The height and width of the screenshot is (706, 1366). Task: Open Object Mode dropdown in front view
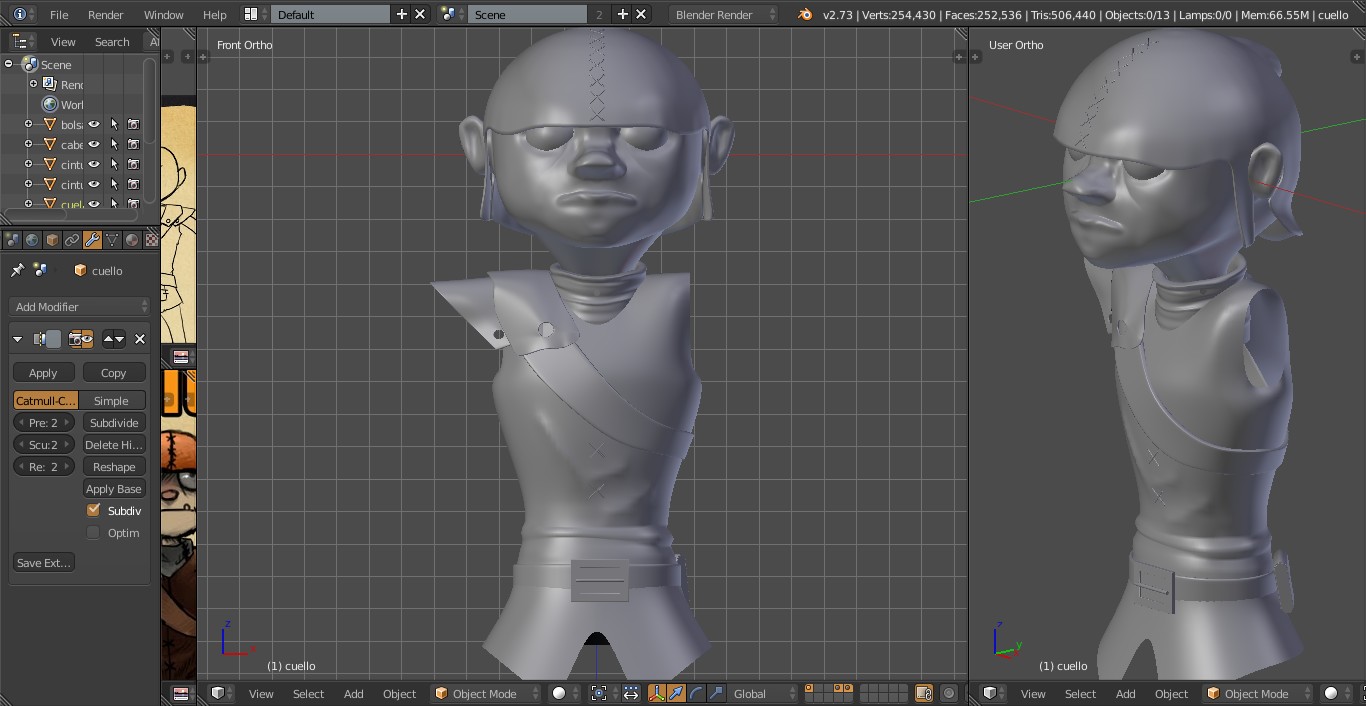[x=486, y=693]
